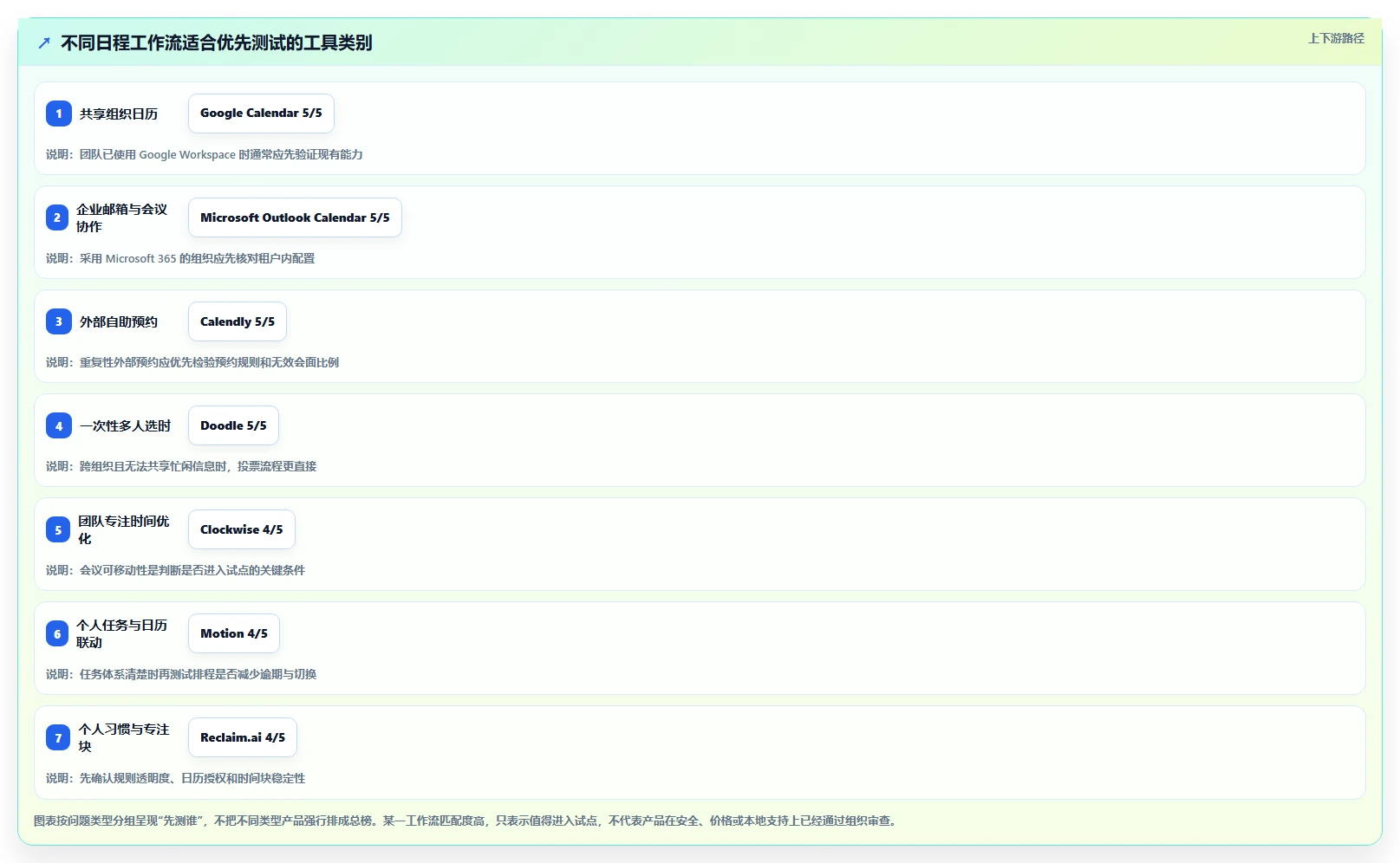Click the 个人习惯与专注块 workflow label
This screenshot has height=863, width=1400.
pos(124,737)
